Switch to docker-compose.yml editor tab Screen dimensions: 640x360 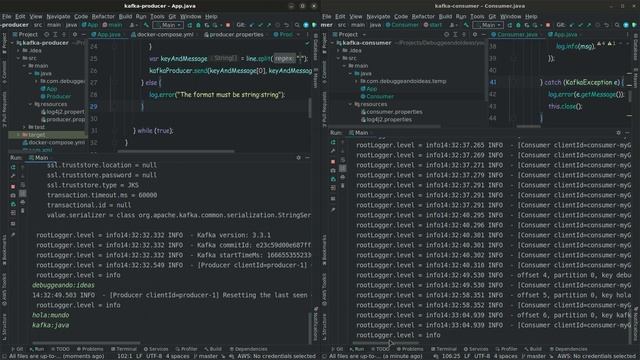(x=162, y=35)
